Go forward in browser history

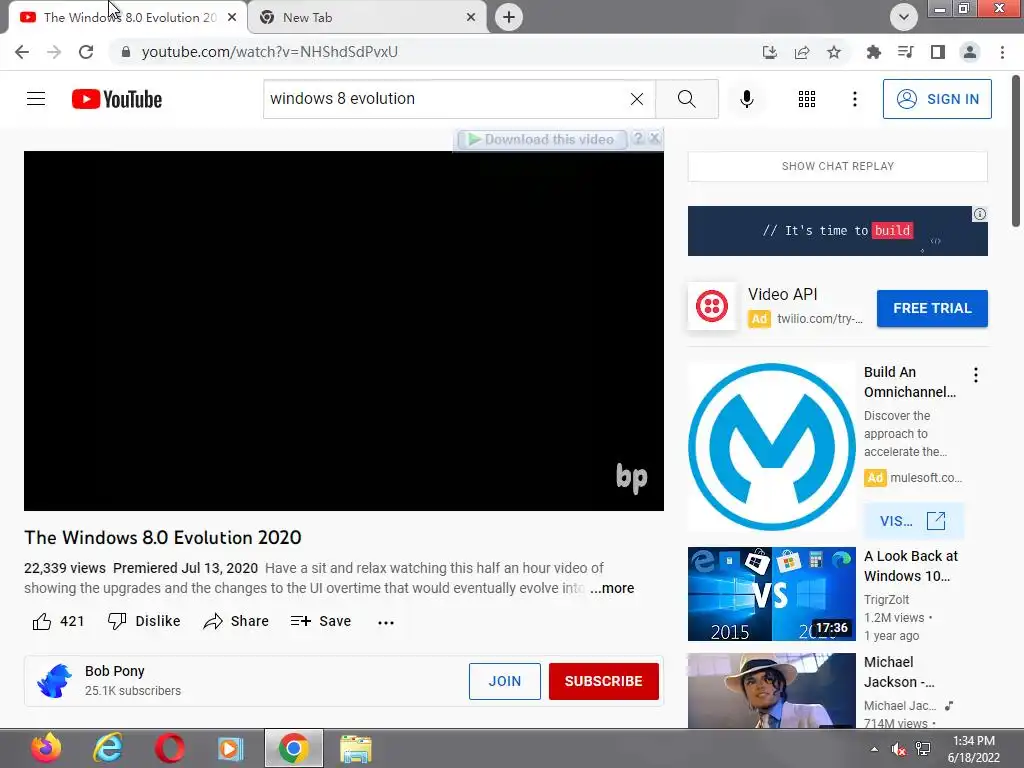54,52
